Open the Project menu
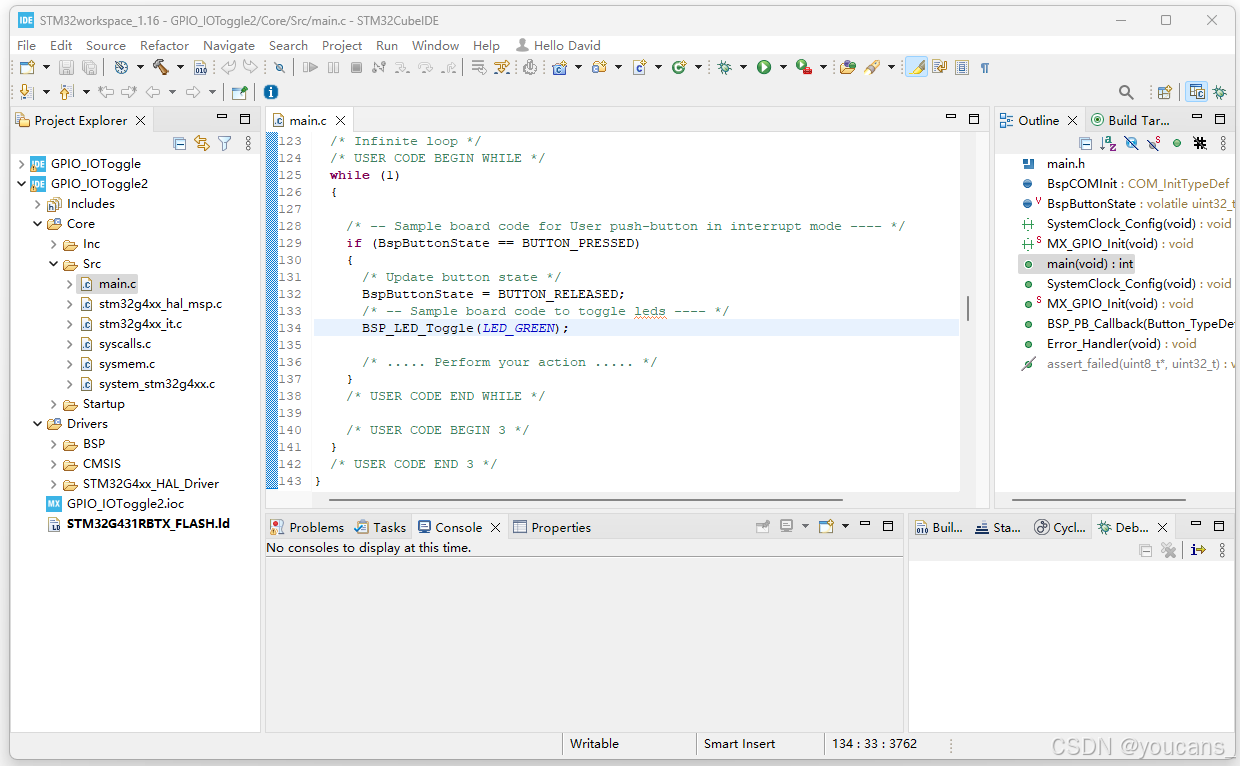Image resolution: width=1240 pixels, height=766 pixels. pos(342,45)
